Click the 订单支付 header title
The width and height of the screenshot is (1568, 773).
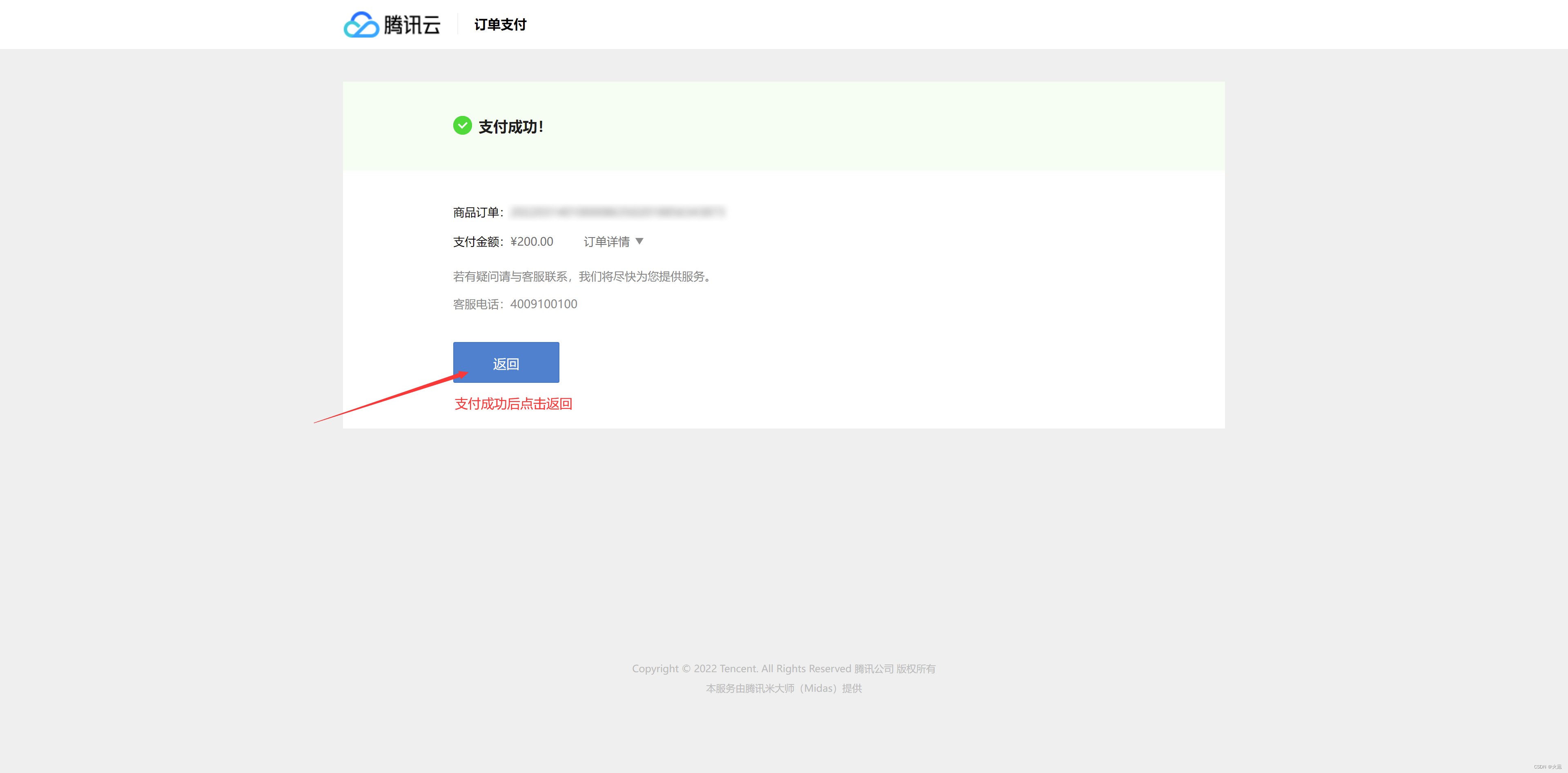pos(500,25)
